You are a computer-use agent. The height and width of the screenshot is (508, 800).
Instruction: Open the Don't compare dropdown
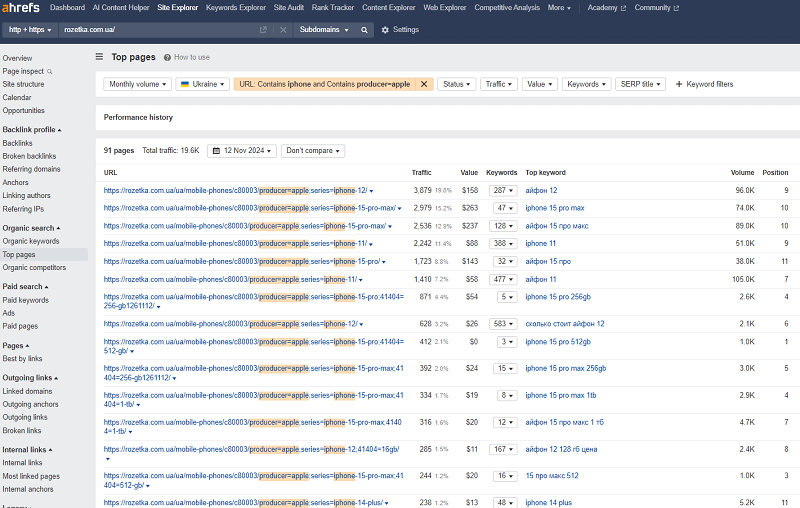click(313, 151)
